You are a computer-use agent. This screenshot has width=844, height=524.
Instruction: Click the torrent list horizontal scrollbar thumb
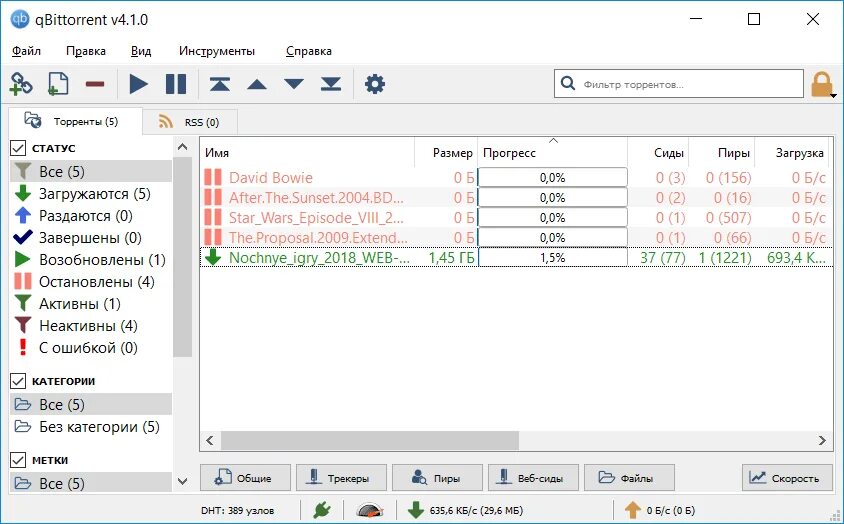[x=370, y=441]
